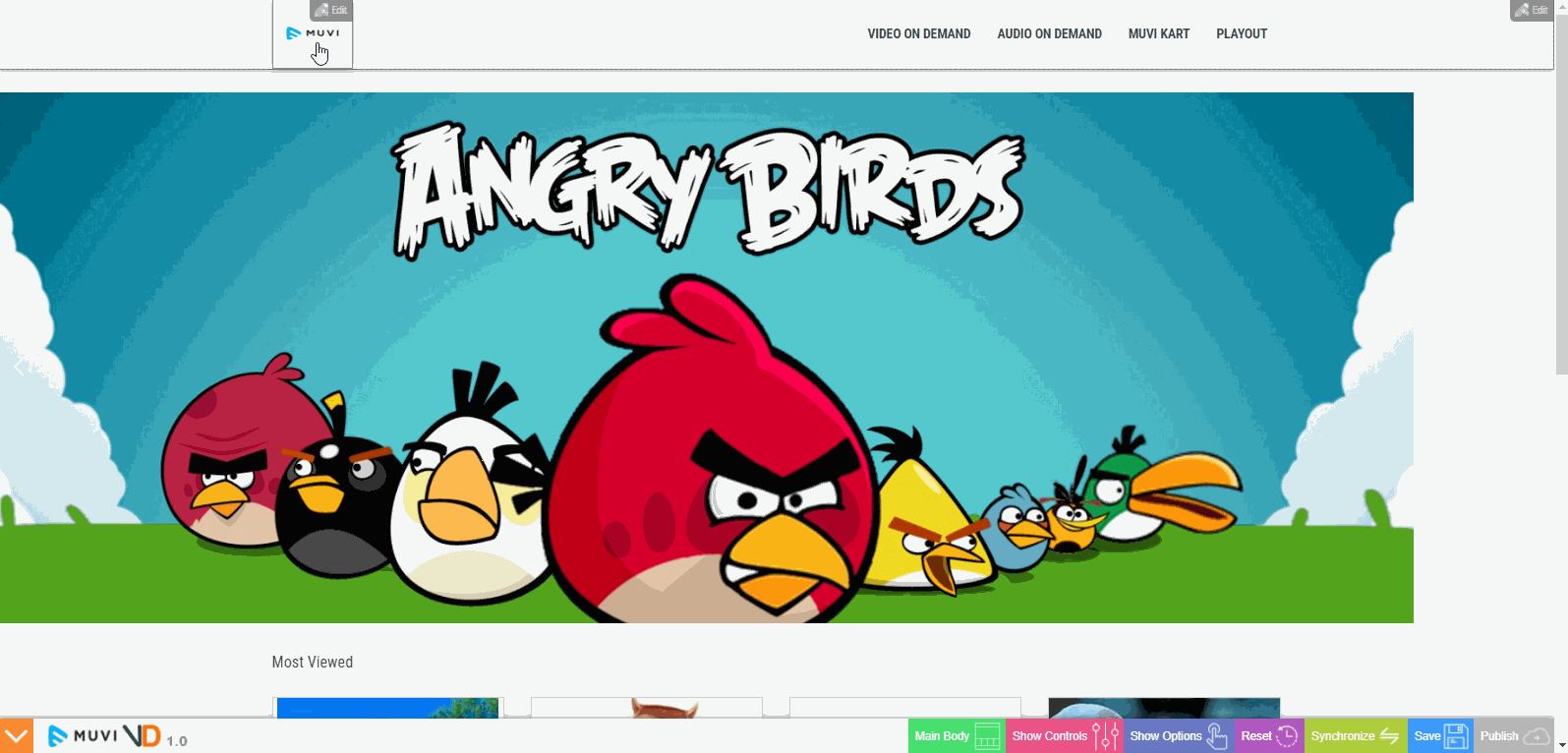Click the Reset button

point(1269,736)
